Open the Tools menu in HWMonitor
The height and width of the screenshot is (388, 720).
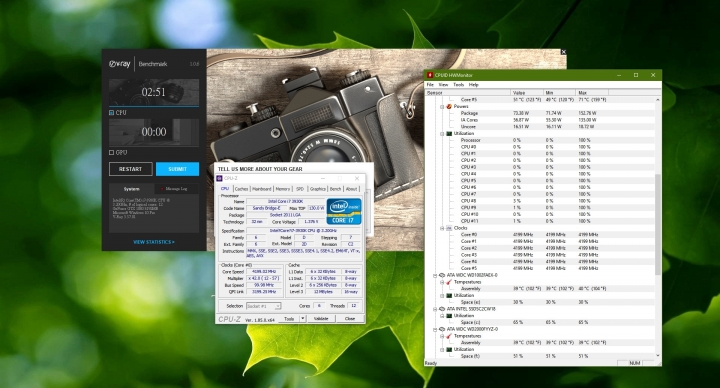pos(459,84)
